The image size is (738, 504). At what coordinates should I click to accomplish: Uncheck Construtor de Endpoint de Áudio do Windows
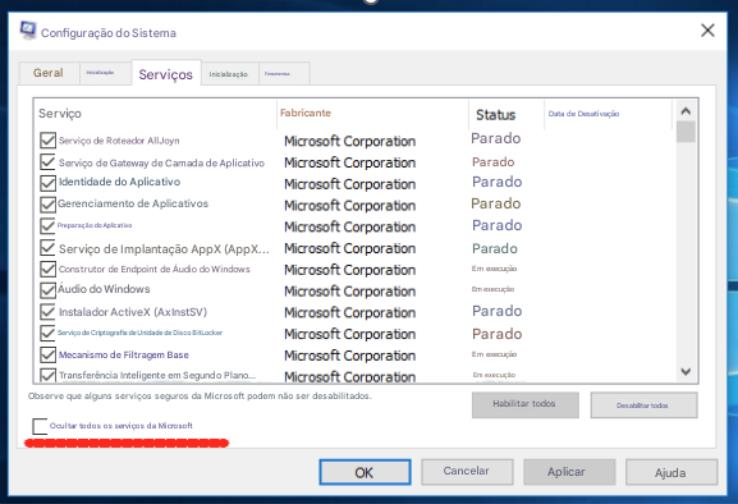tap(48, 269)
